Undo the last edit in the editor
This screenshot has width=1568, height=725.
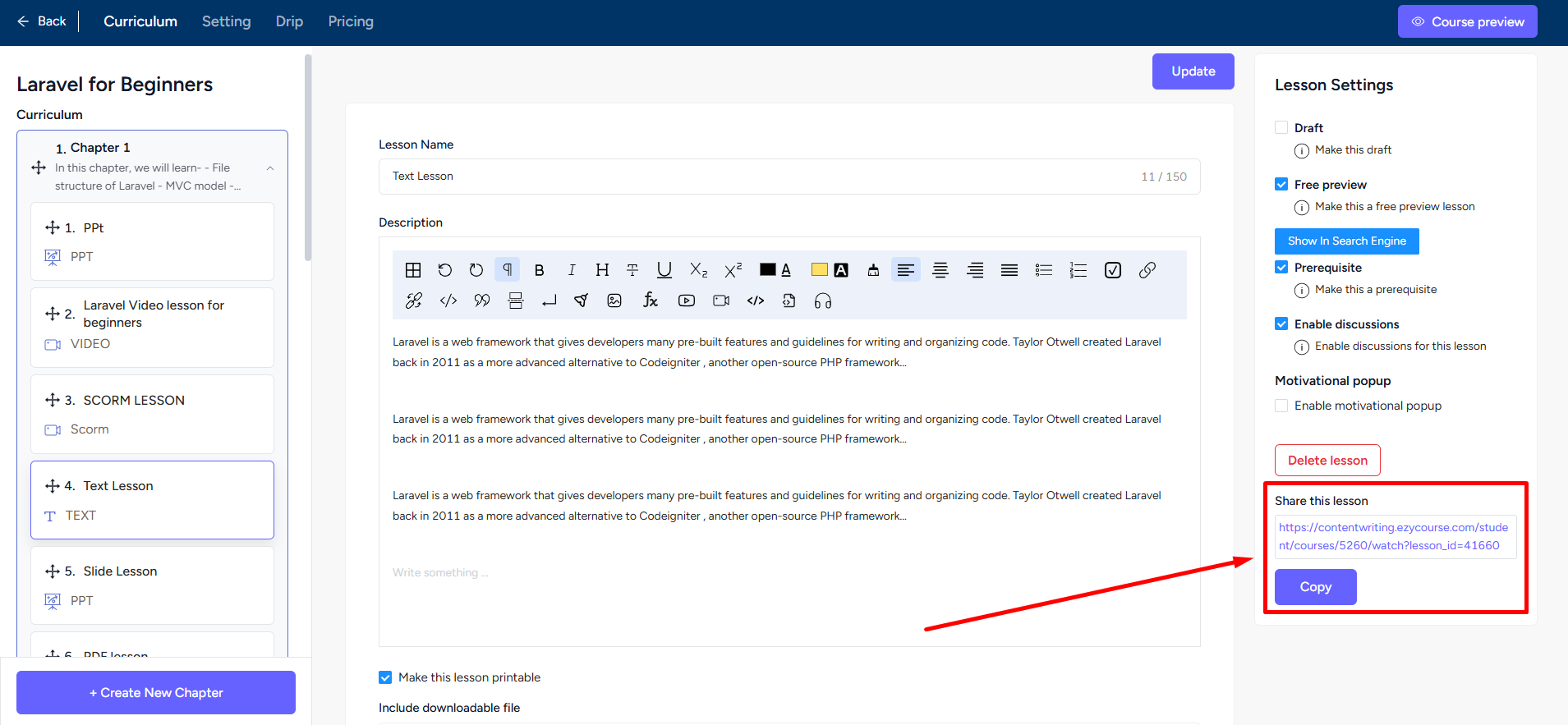pos(445,270)
